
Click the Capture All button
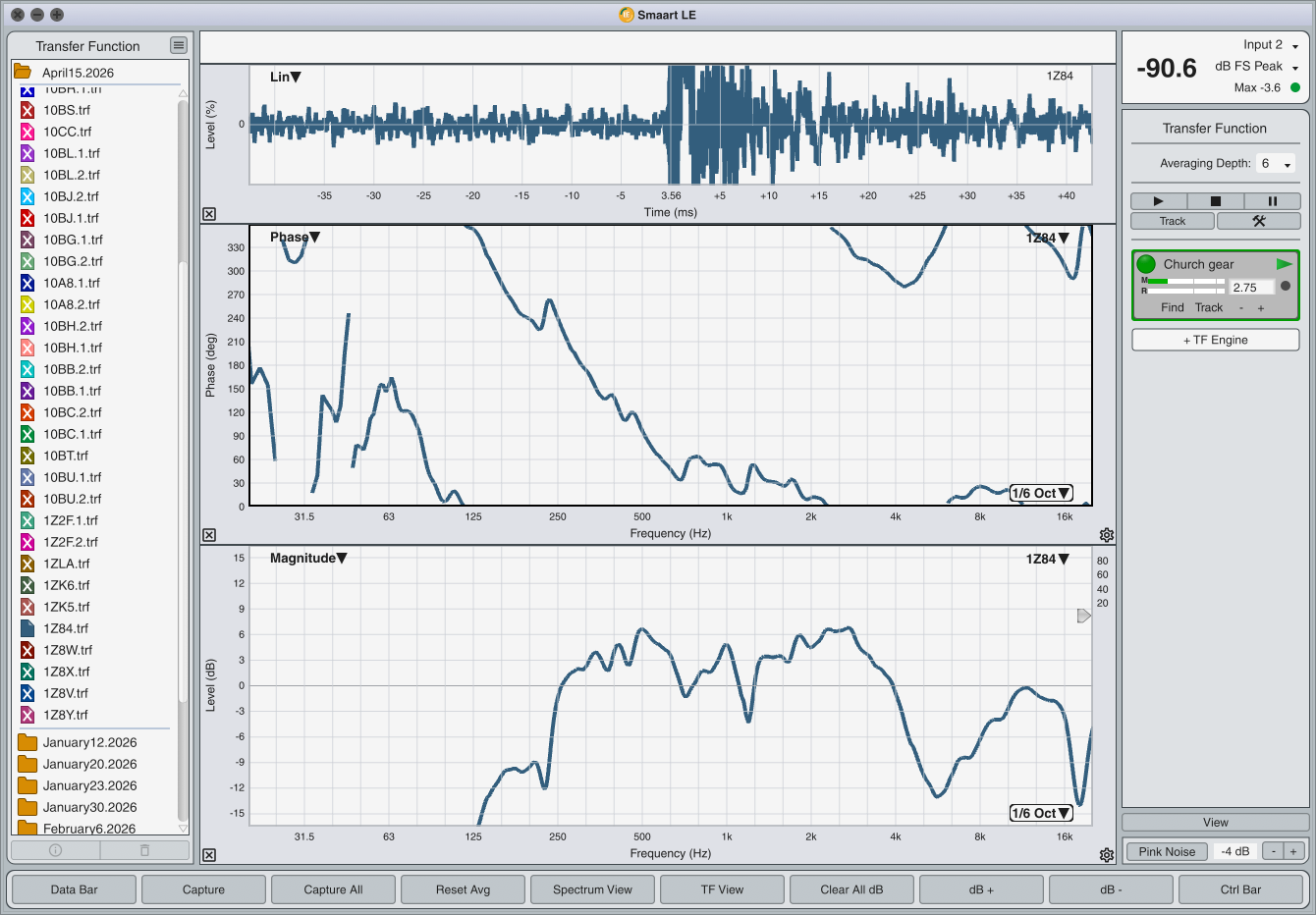coord(334,889)
